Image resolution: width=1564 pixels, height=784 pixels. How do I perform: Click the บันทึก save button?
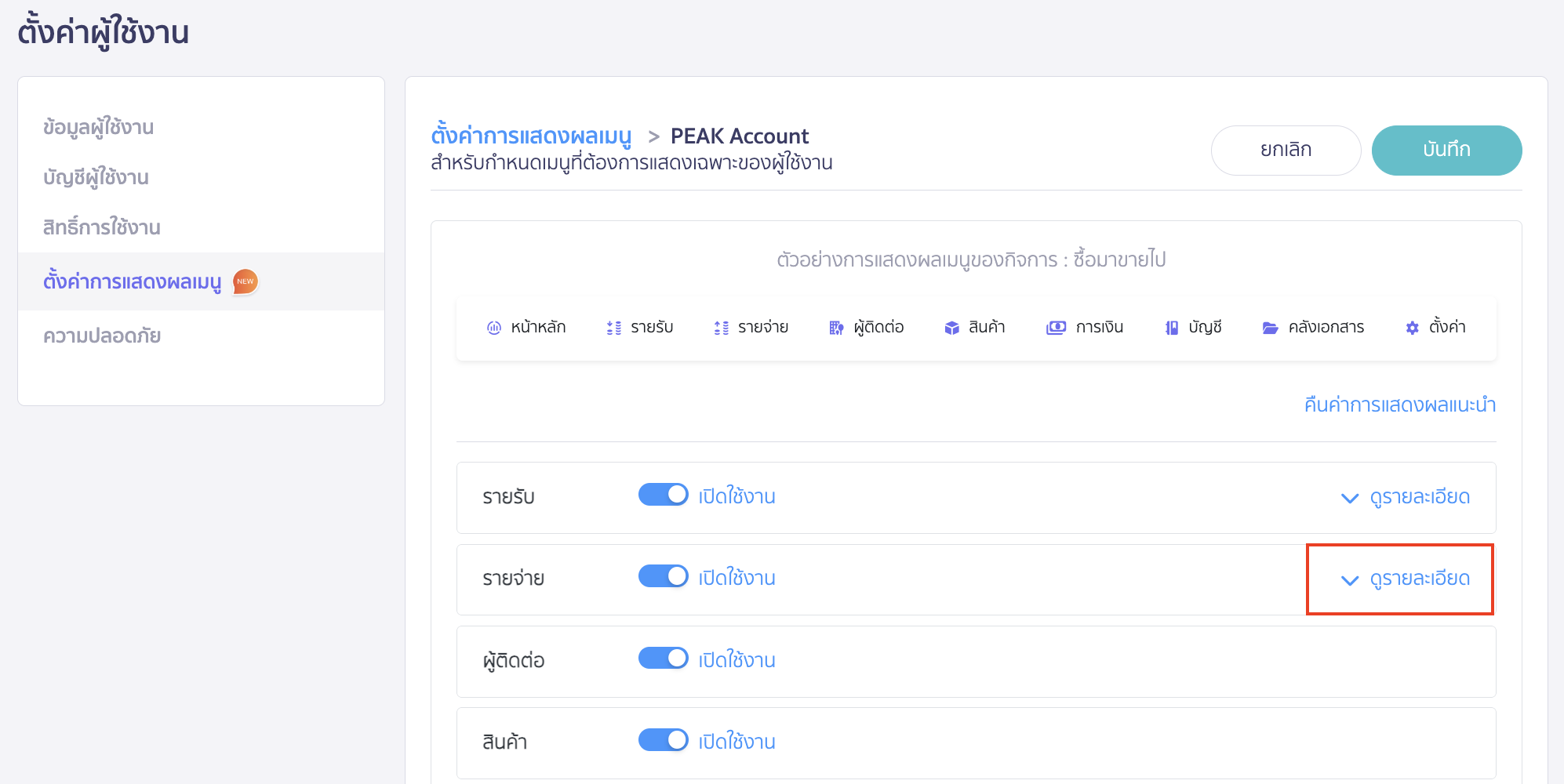(1446, 150)
